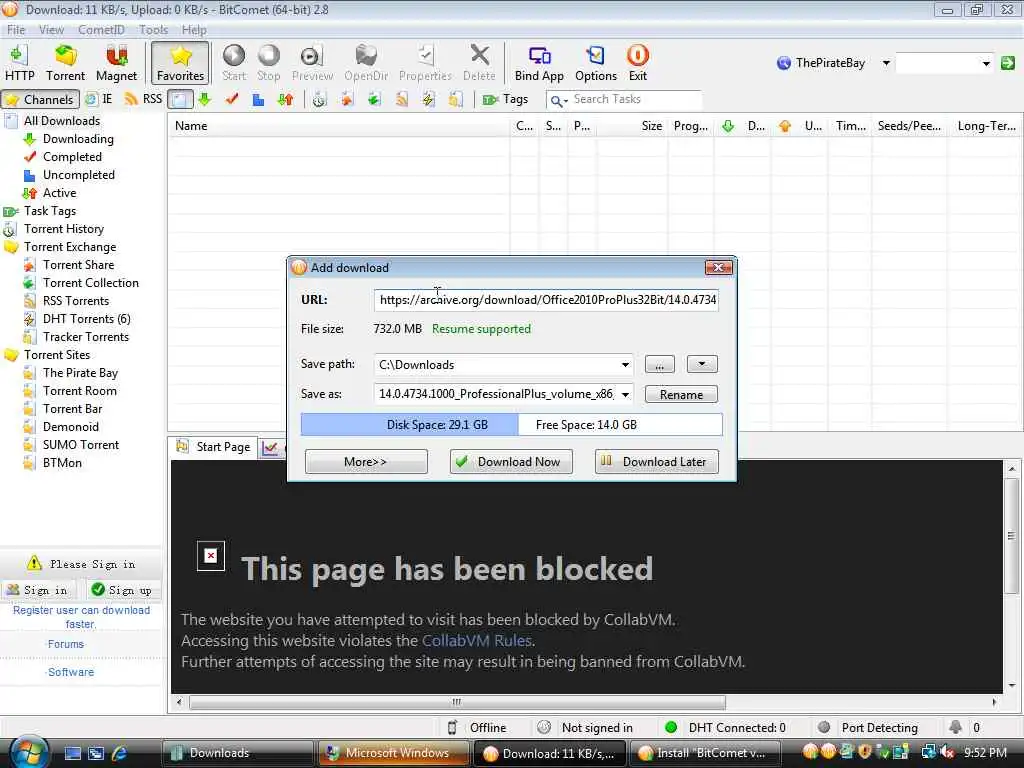Click the green Downloading filter arrow in toolbar
The image size is (1024, 768).
(205, 99)
